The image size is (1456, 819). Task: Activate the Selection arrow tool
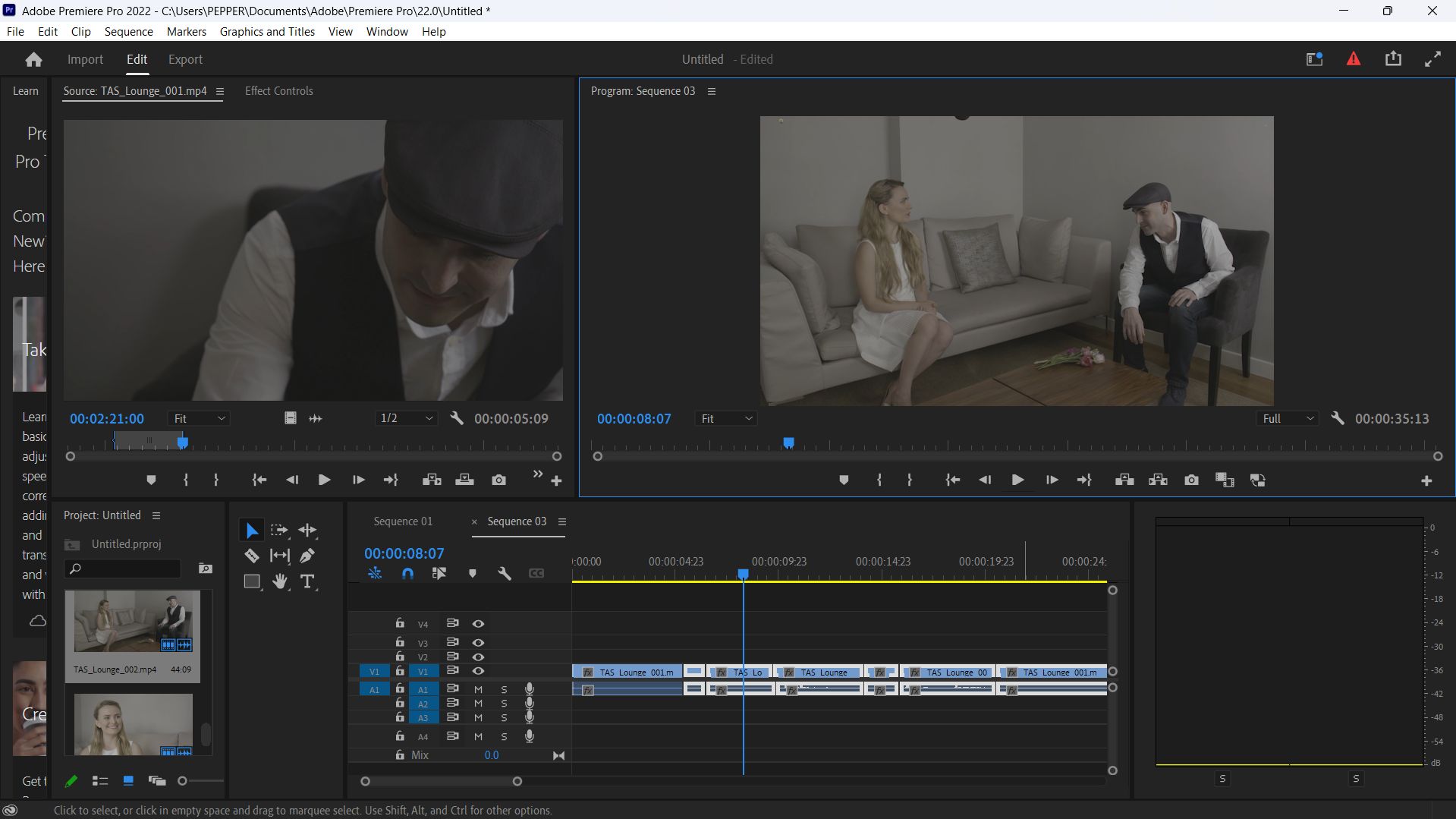tap(252, 530)
